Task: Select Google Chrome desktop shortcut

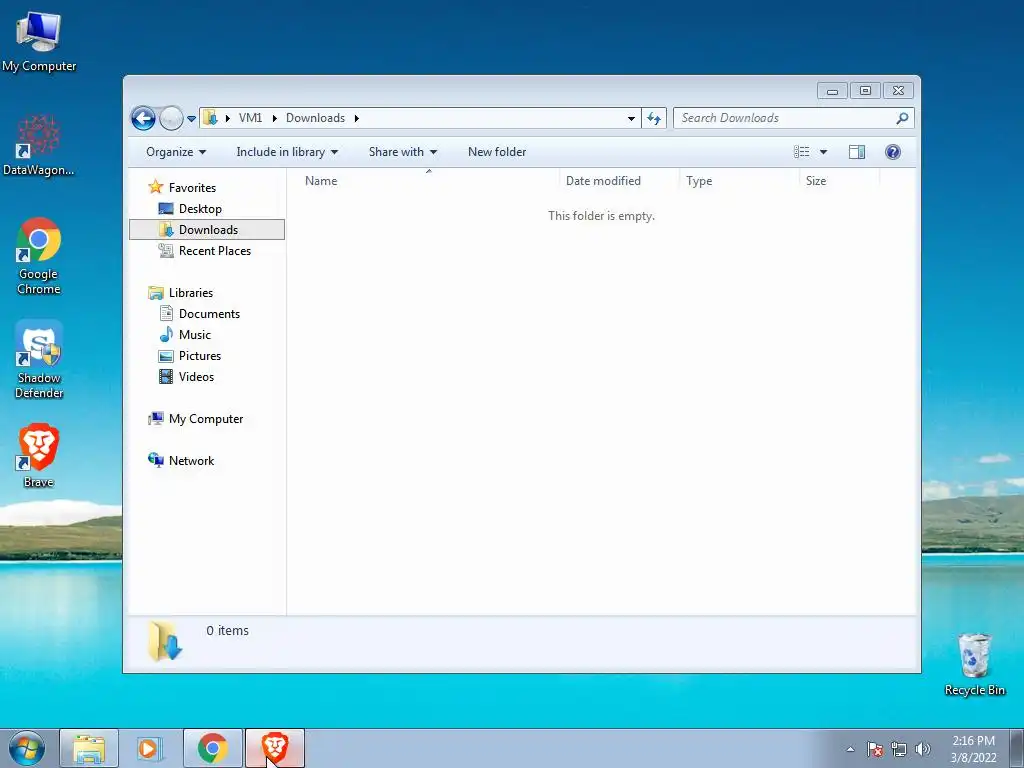Action: click(x=39, y=256)
